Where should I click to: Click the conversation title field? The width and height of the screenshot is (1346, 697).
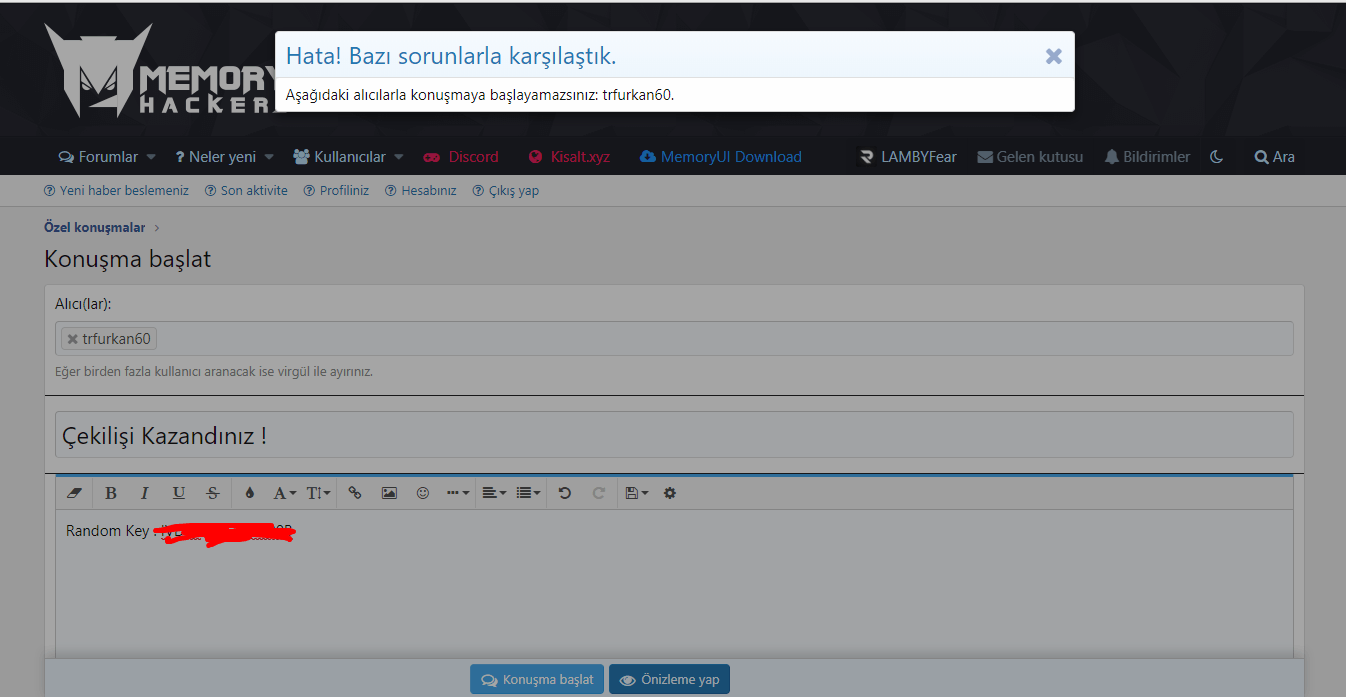point(674,435)
